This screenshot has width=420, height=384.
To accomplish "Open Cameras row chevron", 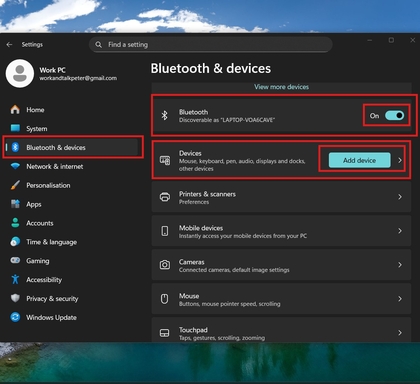I will [x=400, y=265].
